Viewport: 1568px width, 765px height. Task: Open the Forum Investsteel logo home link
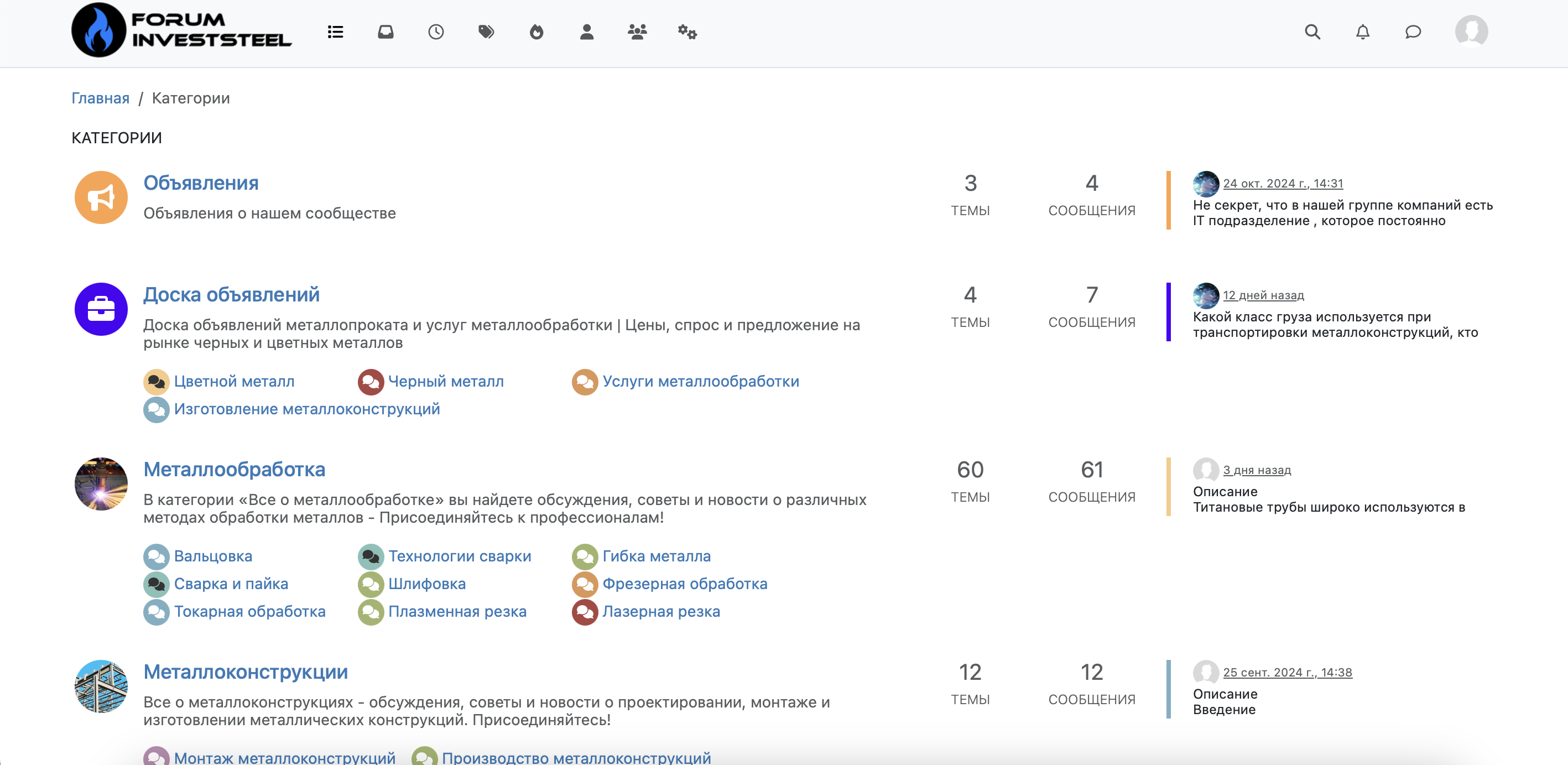coord(181,30)
